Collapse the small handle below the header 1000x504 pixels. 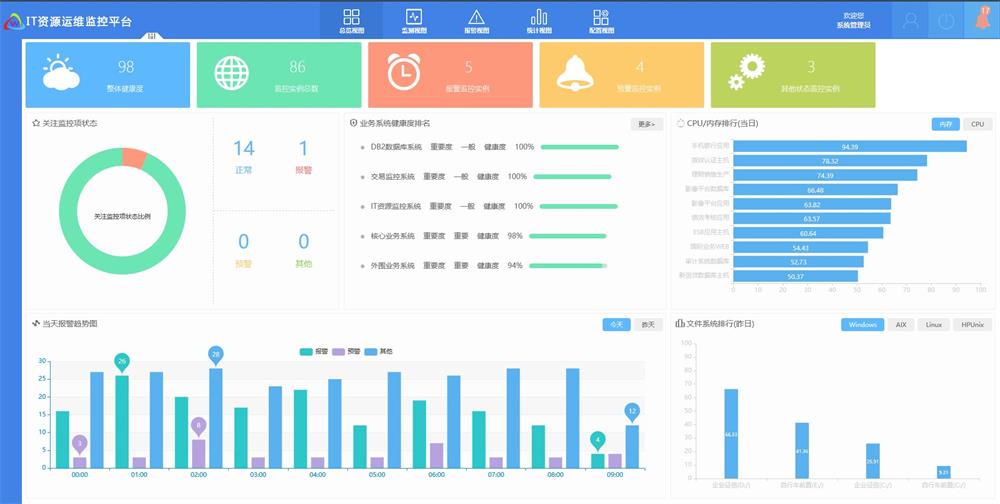[152, 36]
